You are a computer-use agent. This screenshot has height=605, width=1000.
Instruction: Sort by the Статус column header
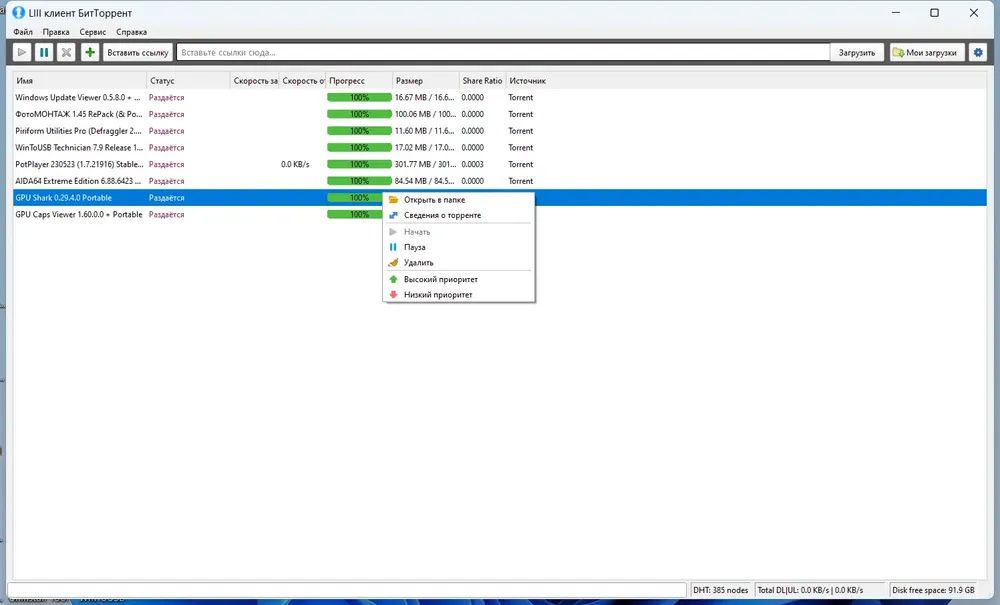pos(188,81)
